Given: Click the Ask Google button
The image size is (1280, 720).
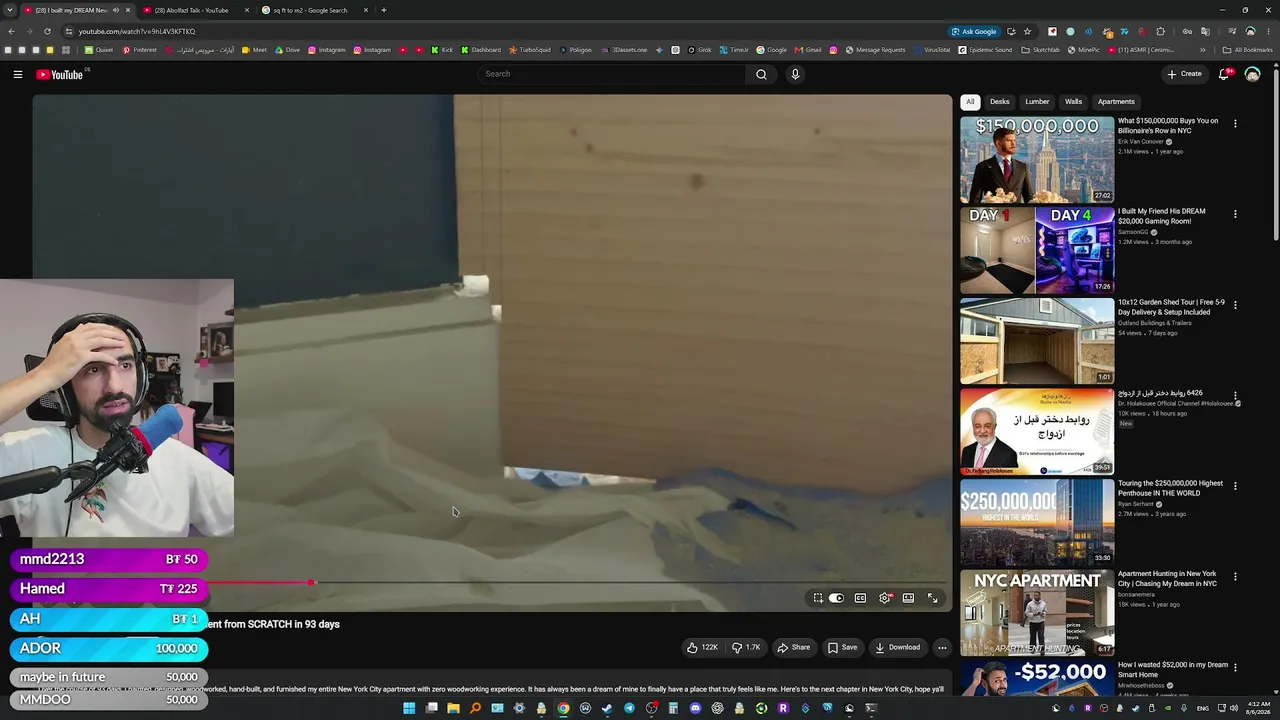Looking at the screenshot, I should [x=974, y=31].
